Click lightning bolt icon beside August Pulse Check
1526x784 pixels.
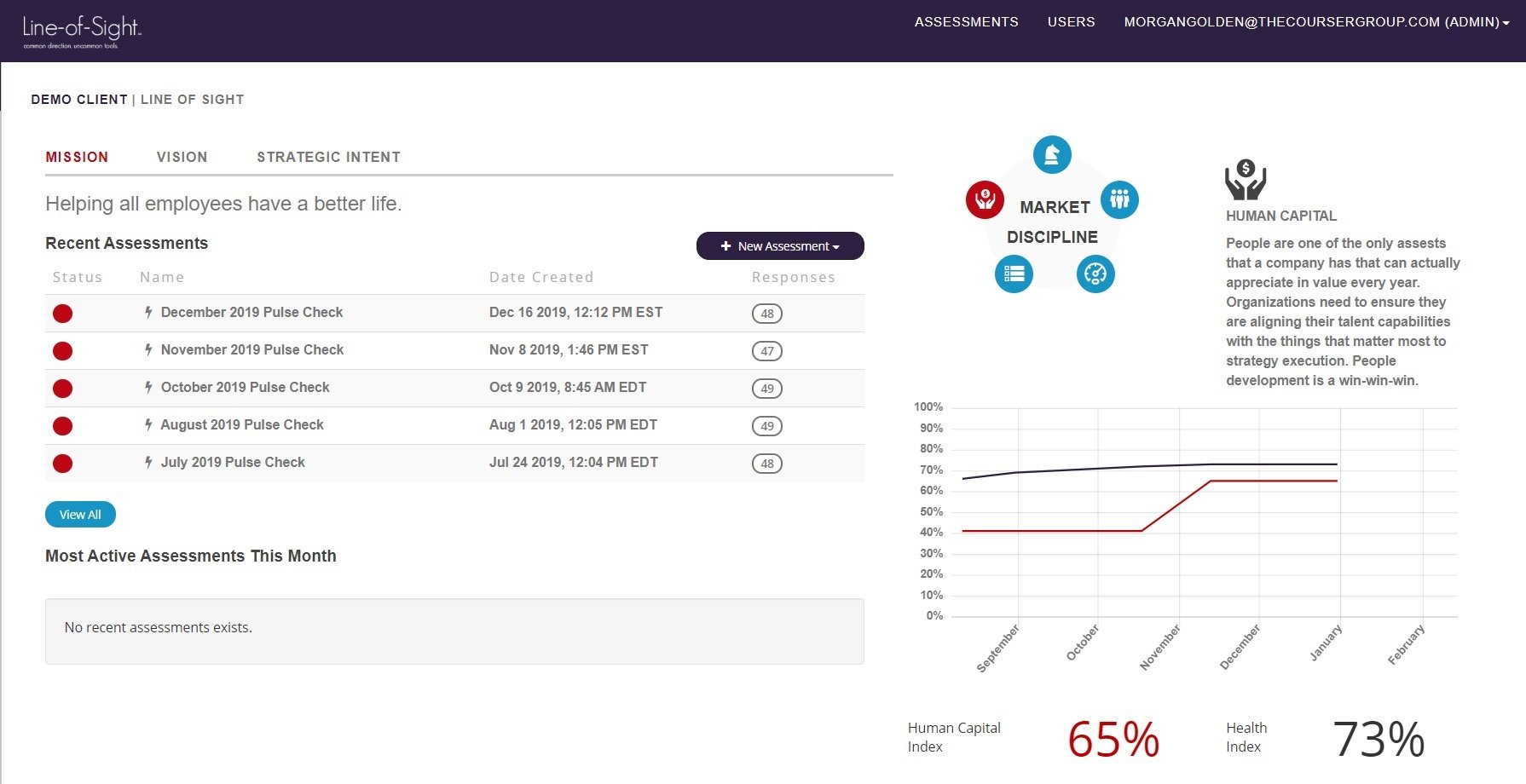pyautogui.click(x=148, y=424)
